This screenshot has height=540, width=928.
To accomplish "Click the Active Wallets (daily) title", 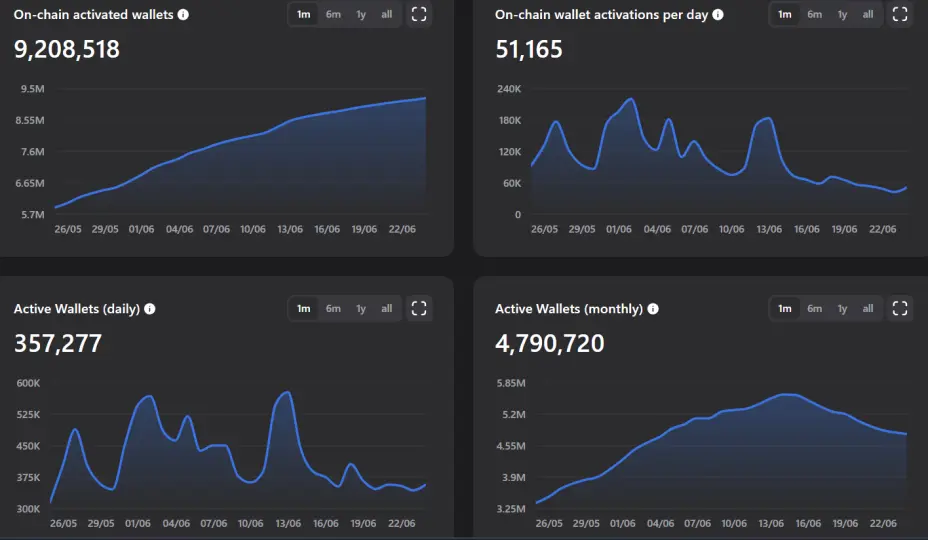I will point(77,309).
